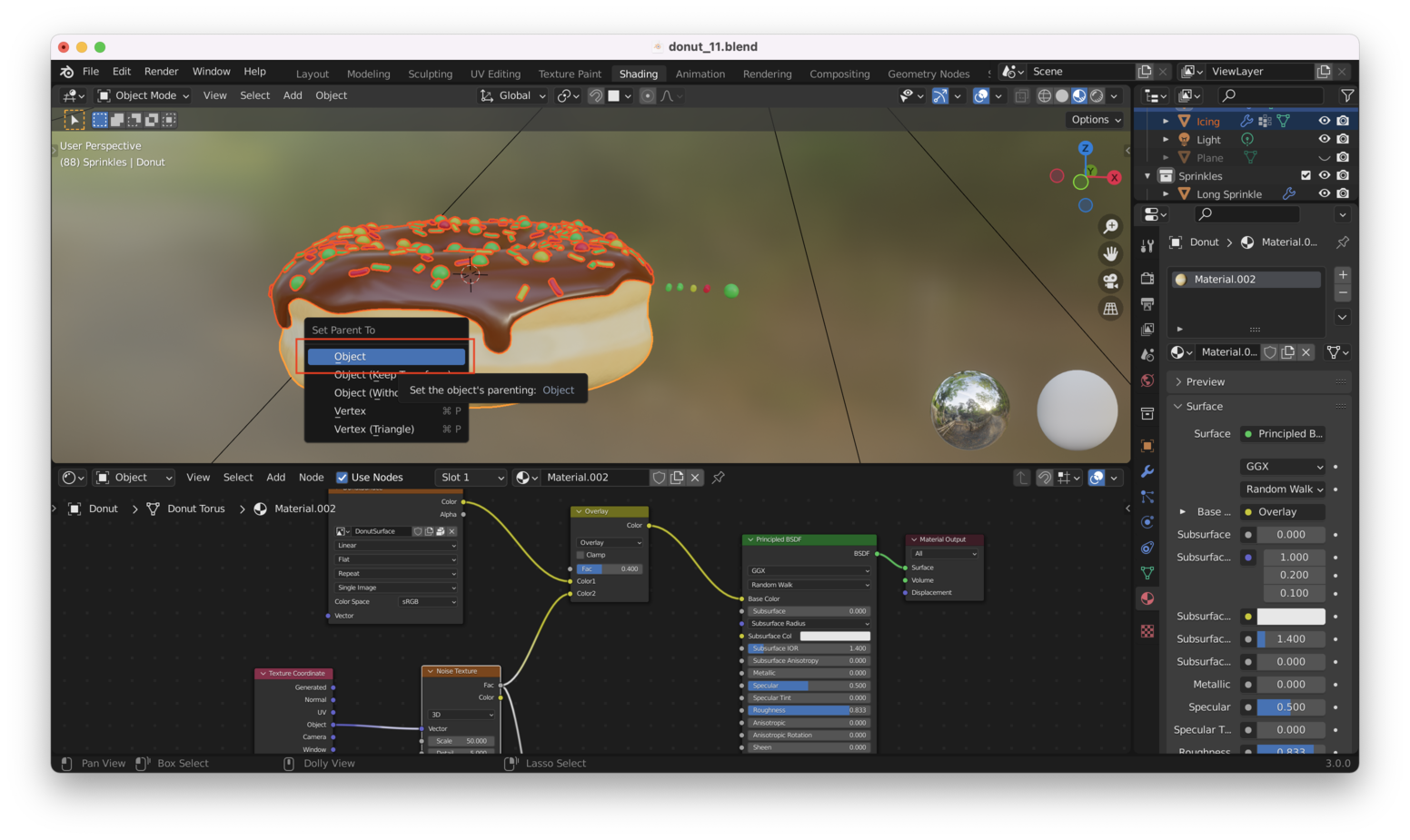Click the Subsurface Color white swatch

coord(1290,617)
